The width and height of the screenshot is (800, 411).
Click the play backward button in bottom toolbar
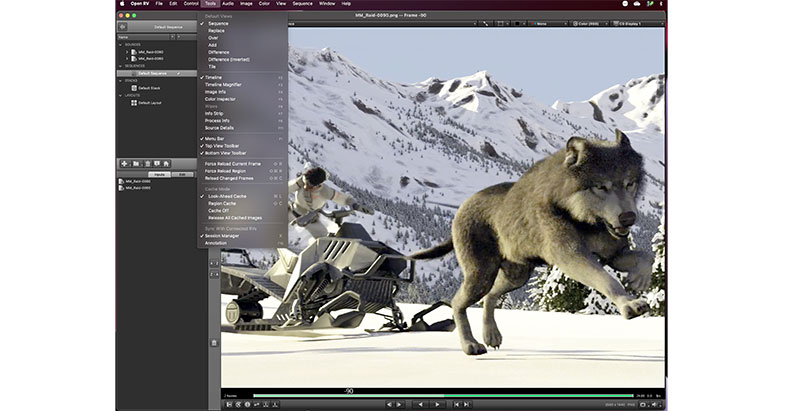coord(420,405)
